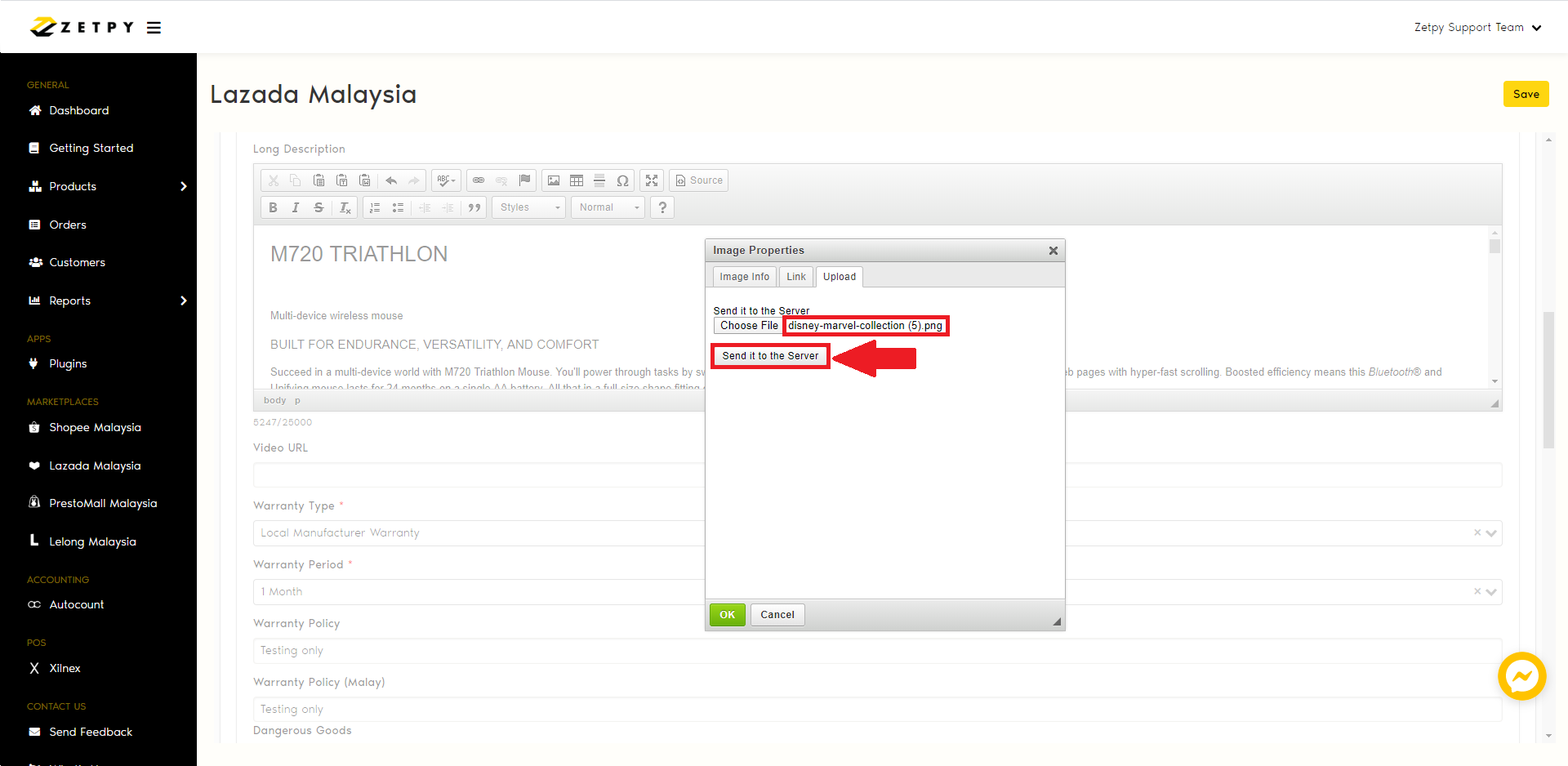Click the Choose File button
1568x766 pixels.
pos(749,326)
